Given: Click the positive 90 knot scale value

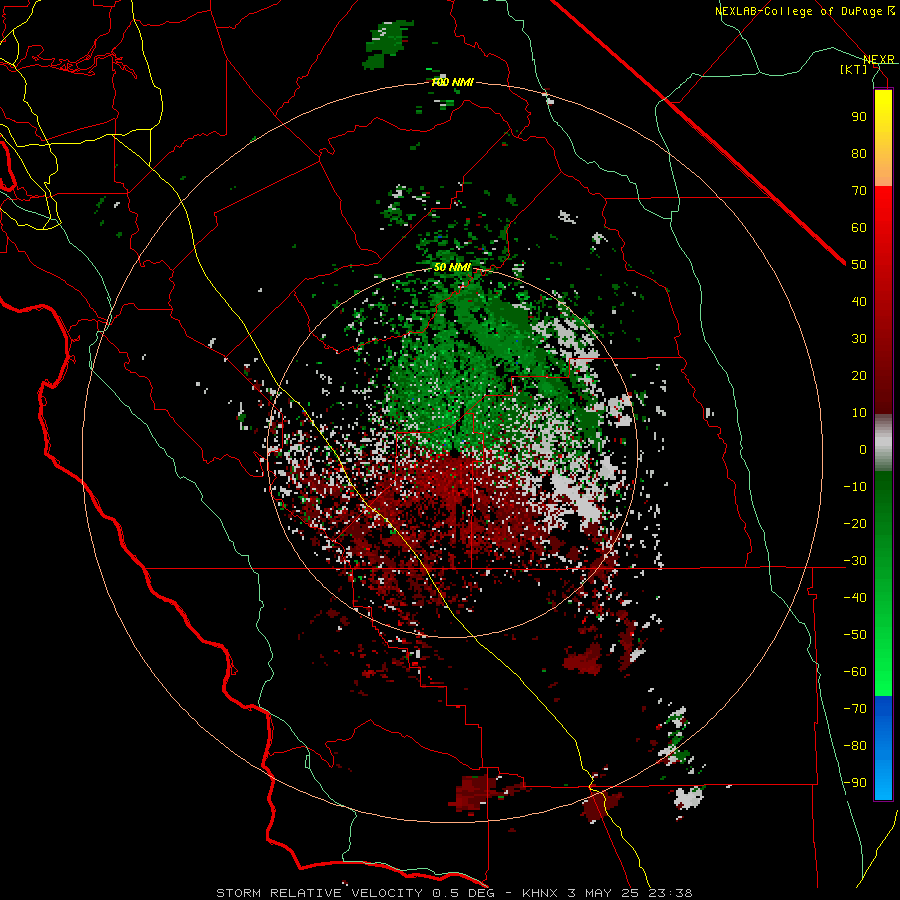Looking at the screenshot, I should [859, 117].
